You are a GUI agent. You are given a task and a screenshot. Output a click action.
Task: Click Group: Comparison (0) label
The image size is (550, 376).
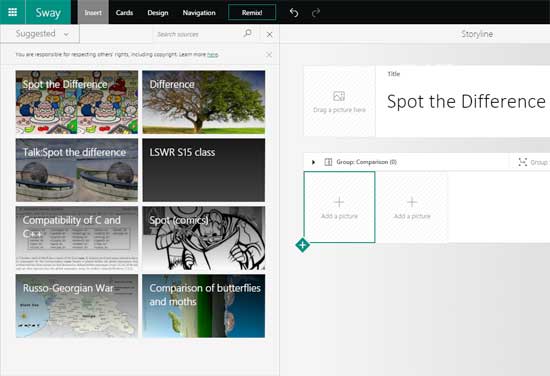(x=367, y=162)
